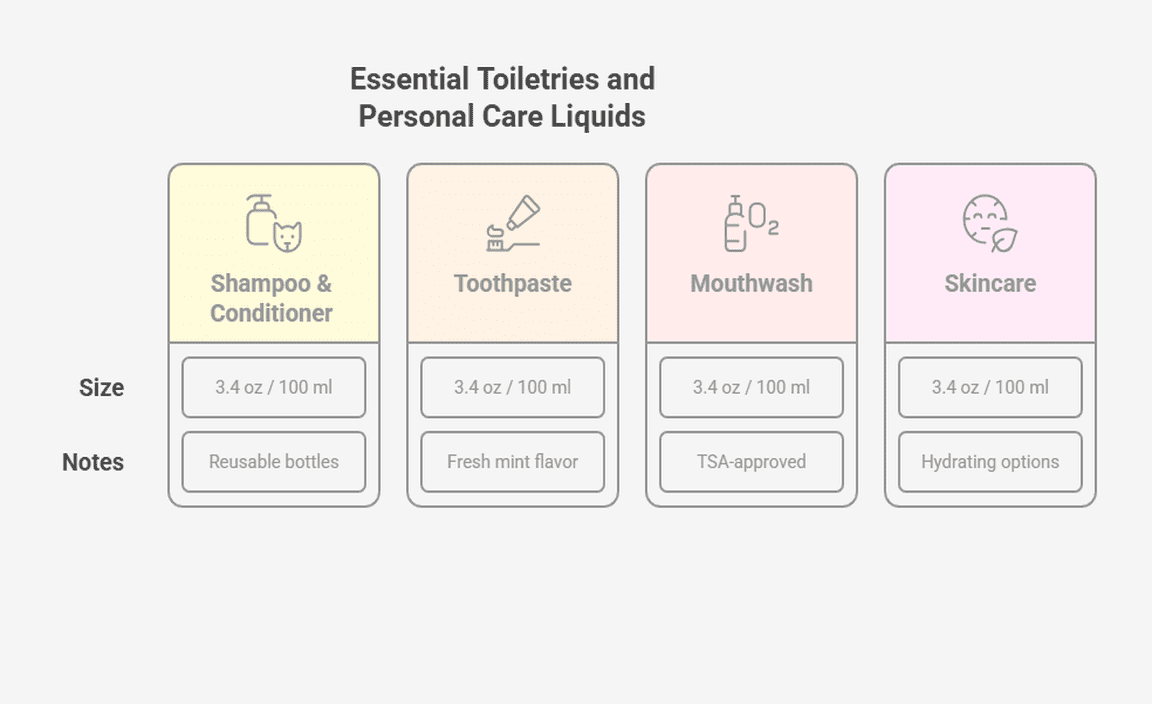The width and height of the screenshot is (1152, 704).
Task: Click the Size row label
Action: (x=102, y=388)
